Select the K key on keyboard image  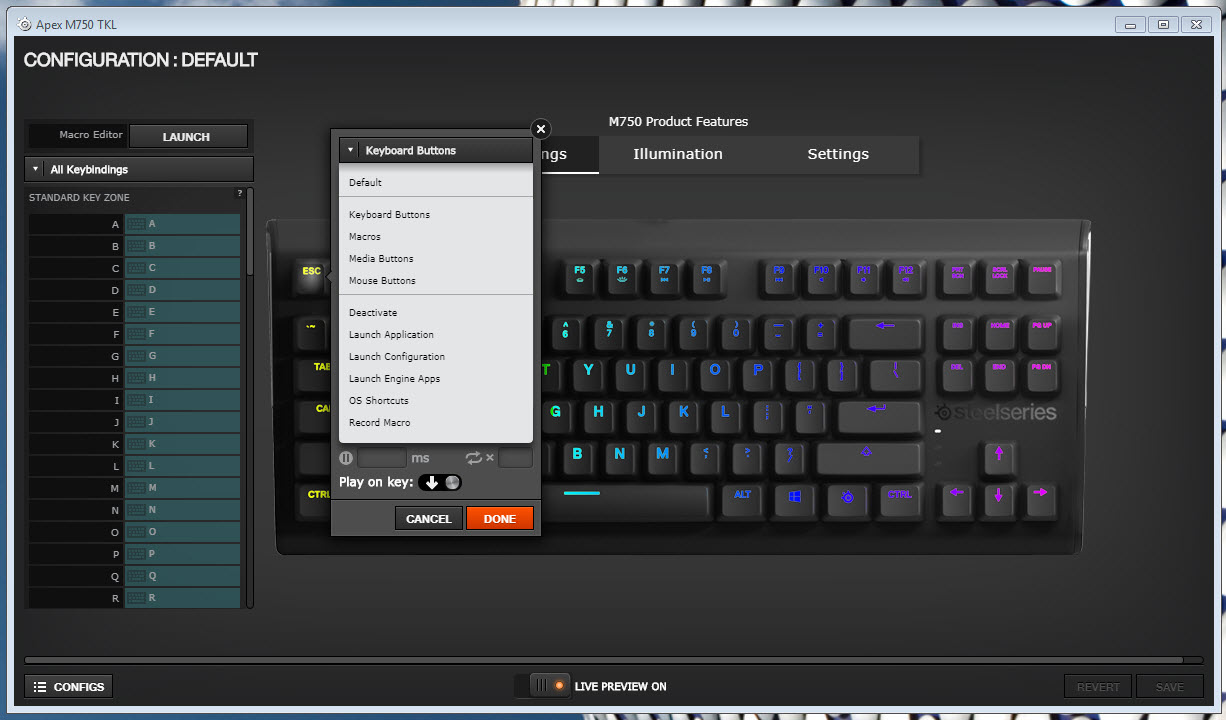point(684,415)
